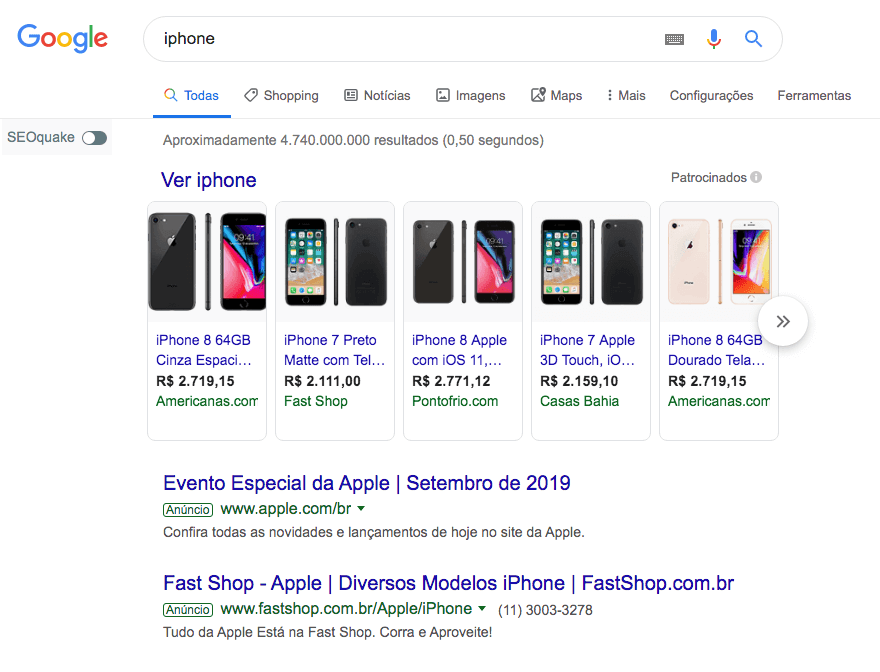Open iPhone 8 Apple com iOS 11 listing
The width and height of the screenshot is (880, 672).
(x=459, y=350)
